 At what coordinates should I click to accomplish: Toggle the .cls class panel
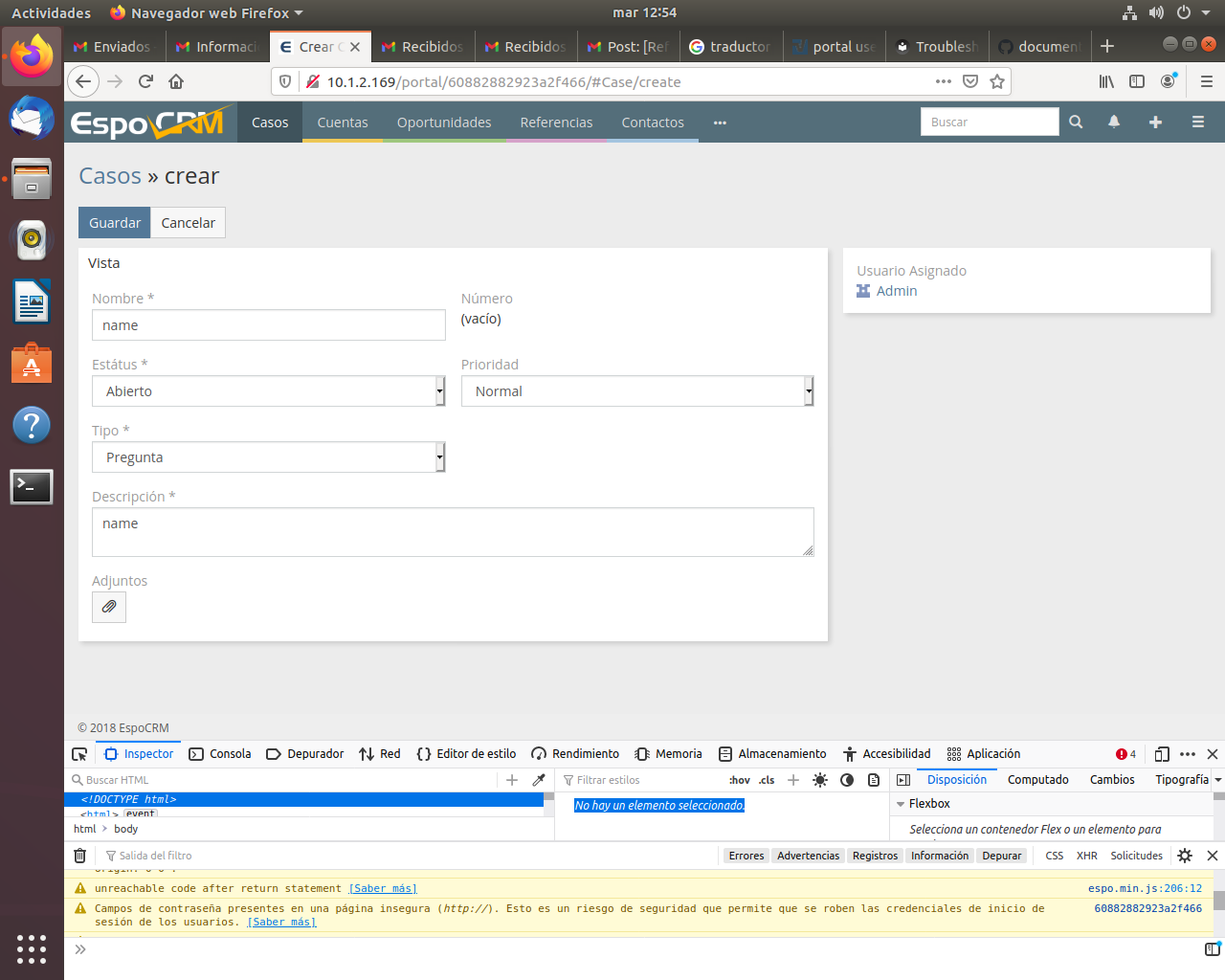pyautogui.click(x=767, y=780)
